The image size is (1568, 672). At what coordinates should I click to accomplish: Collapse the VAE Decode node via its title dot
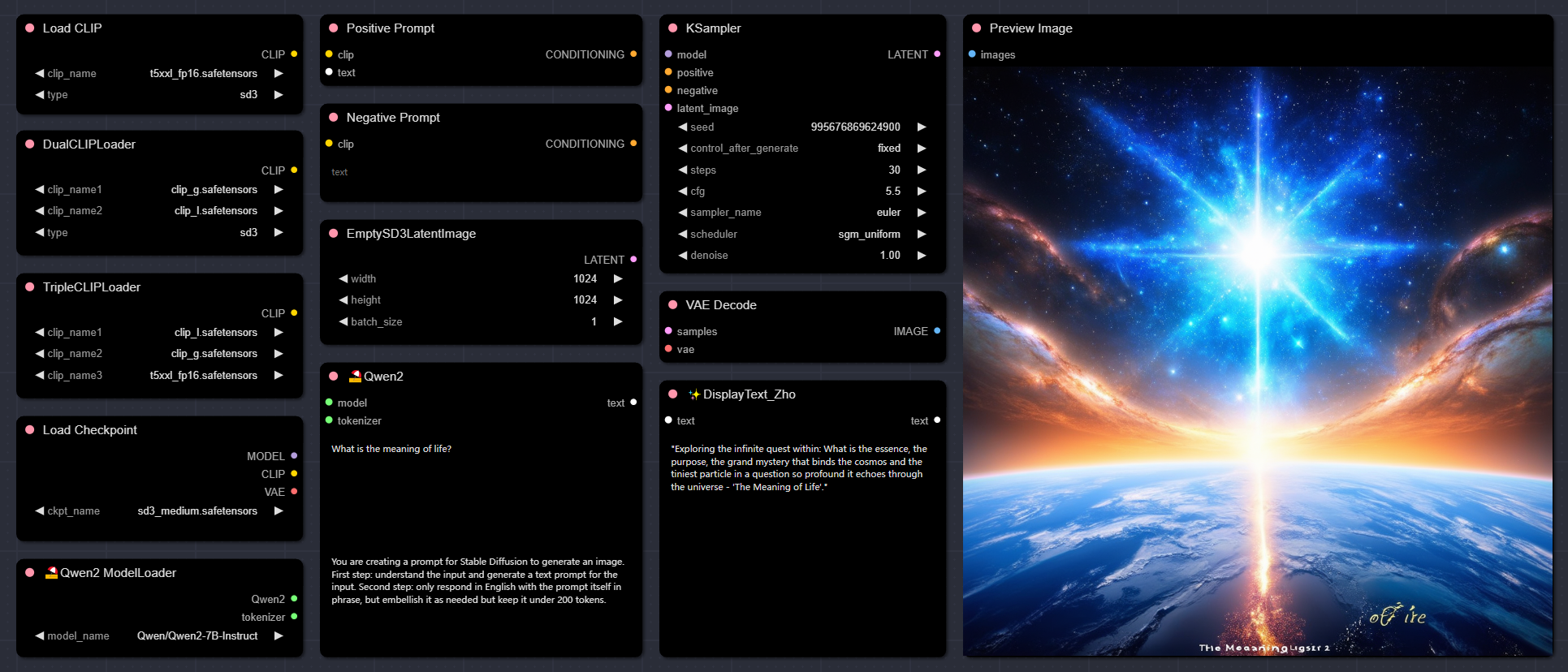pos(673,304)
